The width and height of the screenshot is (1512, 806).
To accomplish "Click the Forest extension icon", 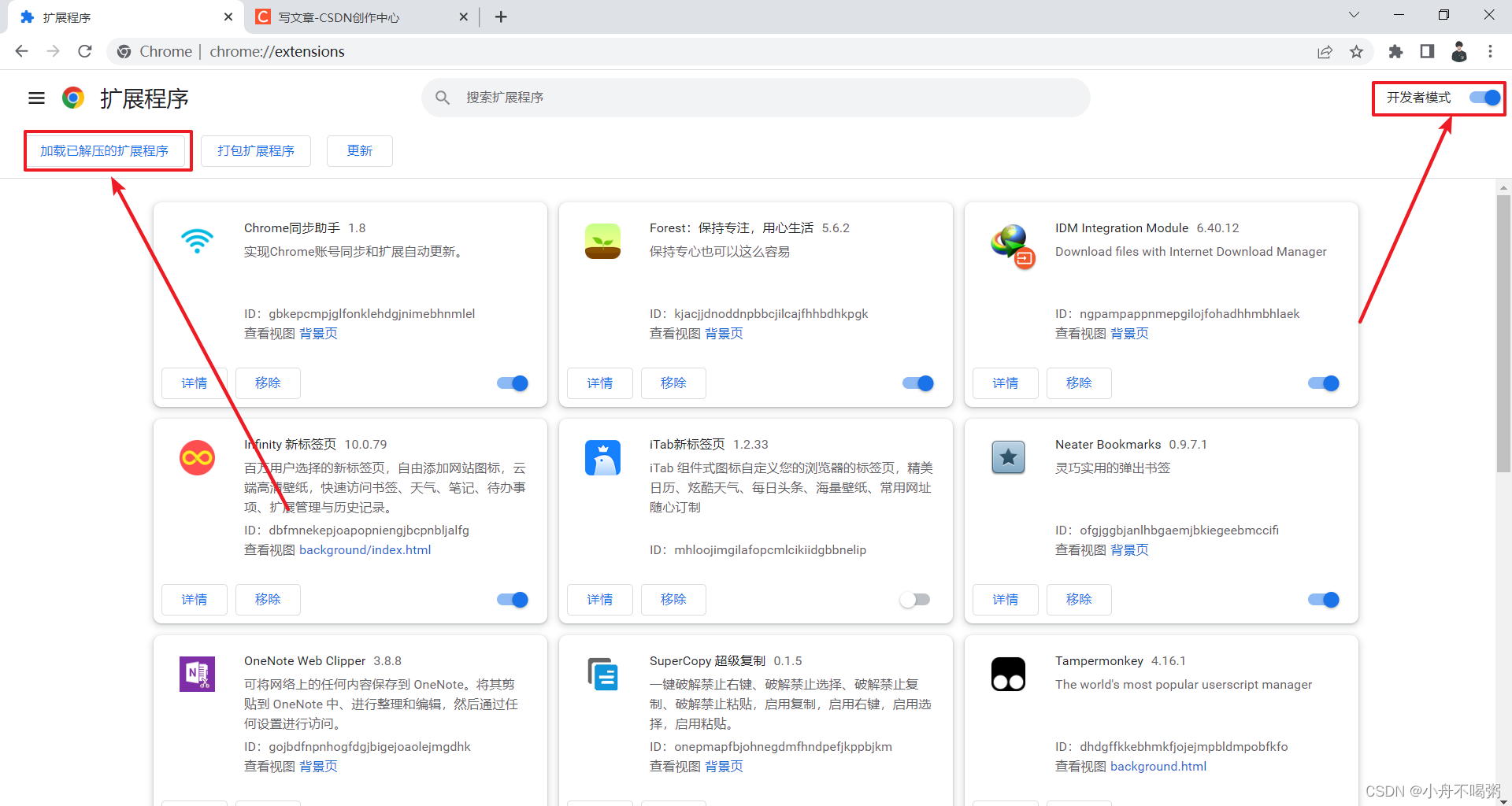I will point(602,242).
